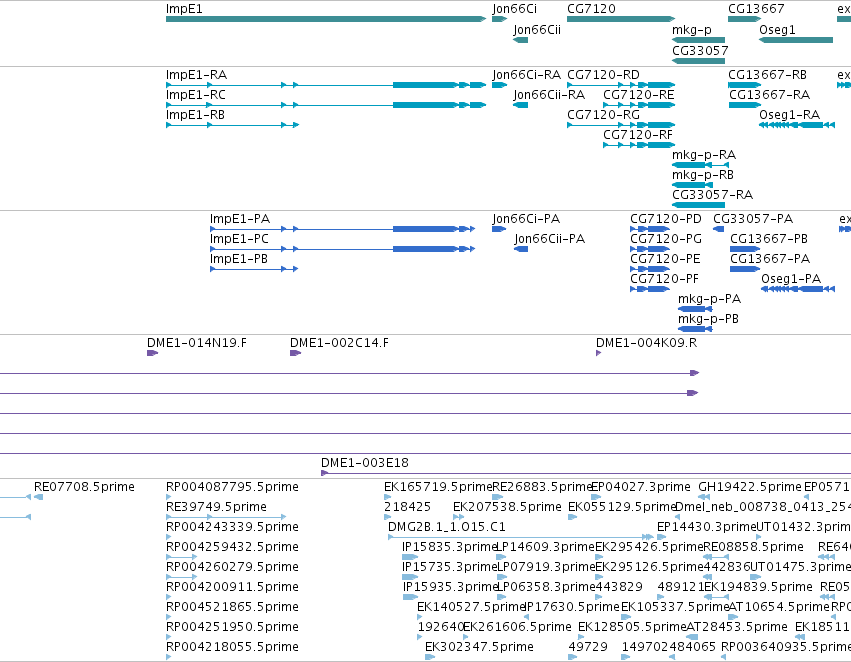The height and width of the screenshot is (662, 851).
Task: Select transcript mkg-p-RA
Action: coord(704,155)
